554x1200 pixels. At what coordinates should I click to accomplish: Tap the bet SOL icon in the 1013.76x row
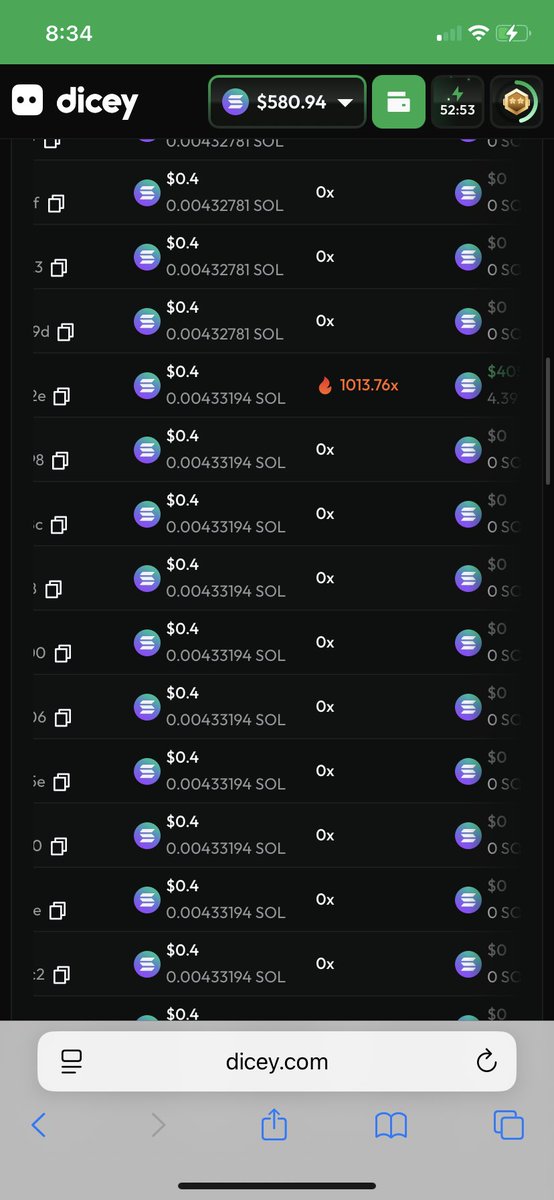[147, 385]
